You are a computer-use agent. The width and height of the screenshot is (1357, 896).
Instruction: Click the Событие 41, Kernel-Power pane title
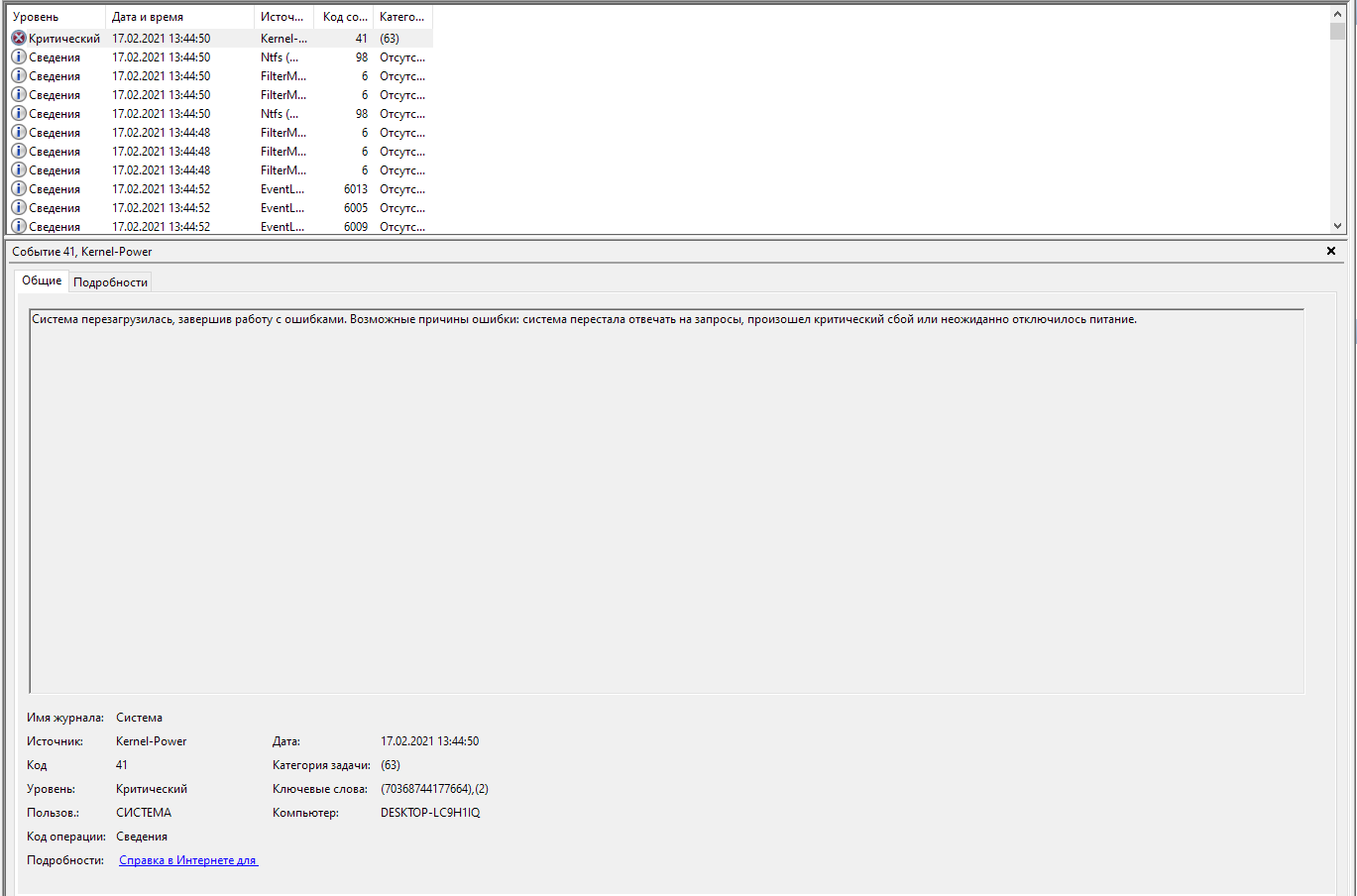tap(82, 252)
